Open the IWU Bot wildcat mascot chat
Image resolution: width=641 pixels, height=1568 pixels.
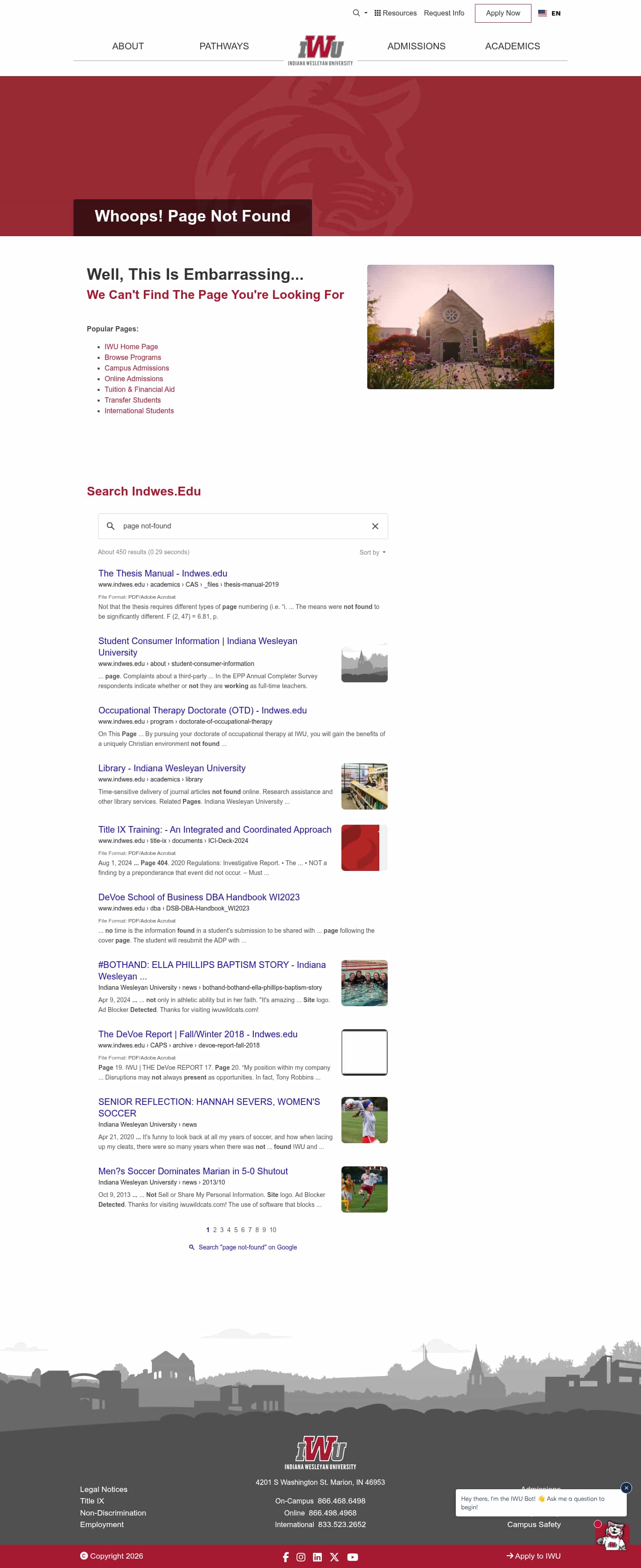(612, 1535)
